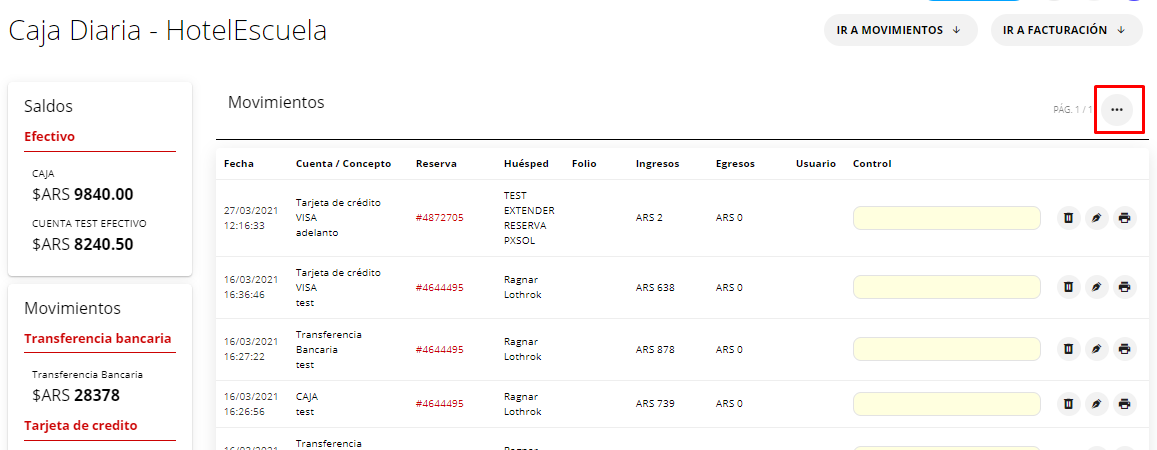The height and width of the screenshot is (450, 1157).
Task: Print the ARS 739 CAJA movement
Action: click(x=1124, y=404)
